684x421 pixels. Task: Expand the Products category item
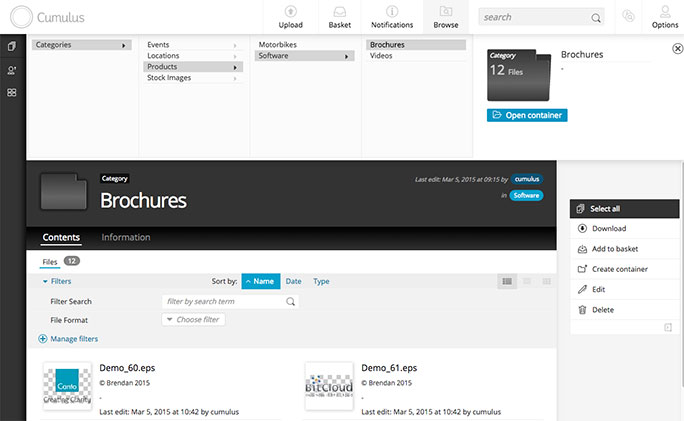tap(192, 67)
